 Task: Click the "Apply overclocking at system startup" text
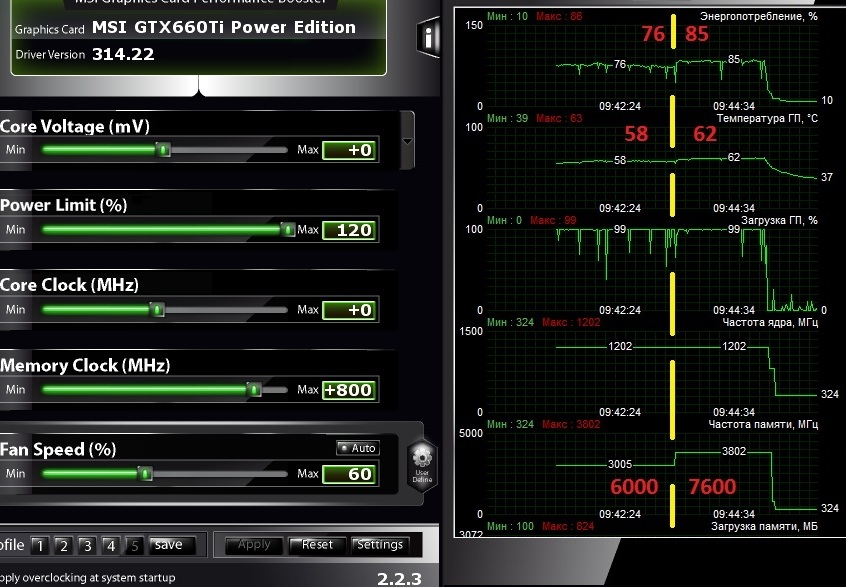click(x=87, y=577)
